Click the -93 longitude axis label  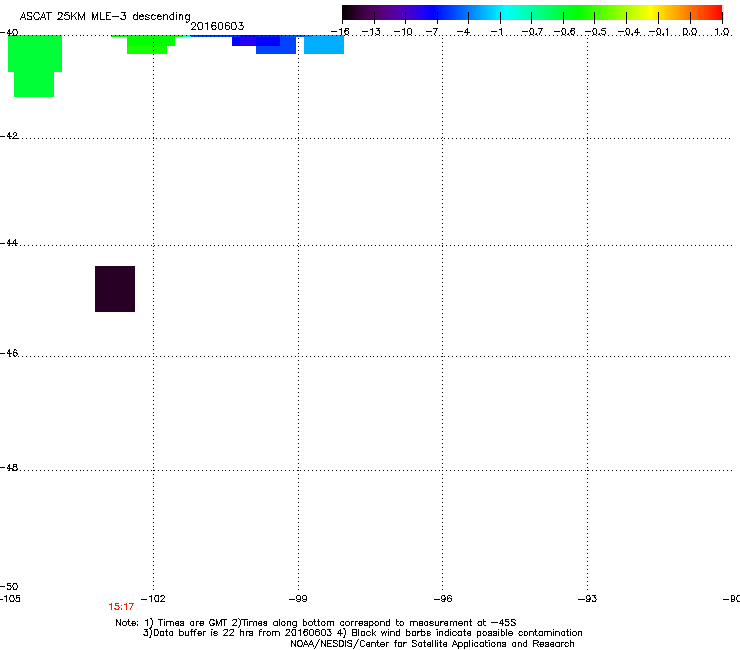587,599
